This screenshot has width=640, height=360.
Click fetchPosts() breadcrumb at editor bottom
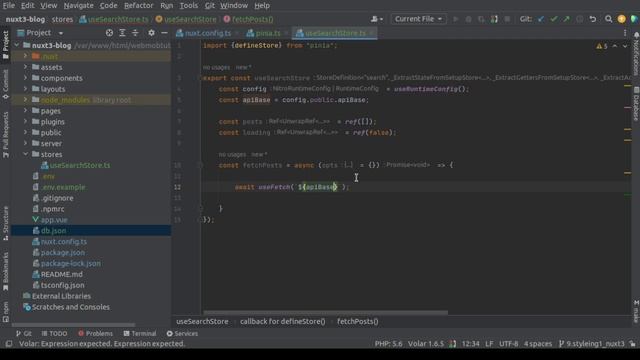tap(358, 322)
